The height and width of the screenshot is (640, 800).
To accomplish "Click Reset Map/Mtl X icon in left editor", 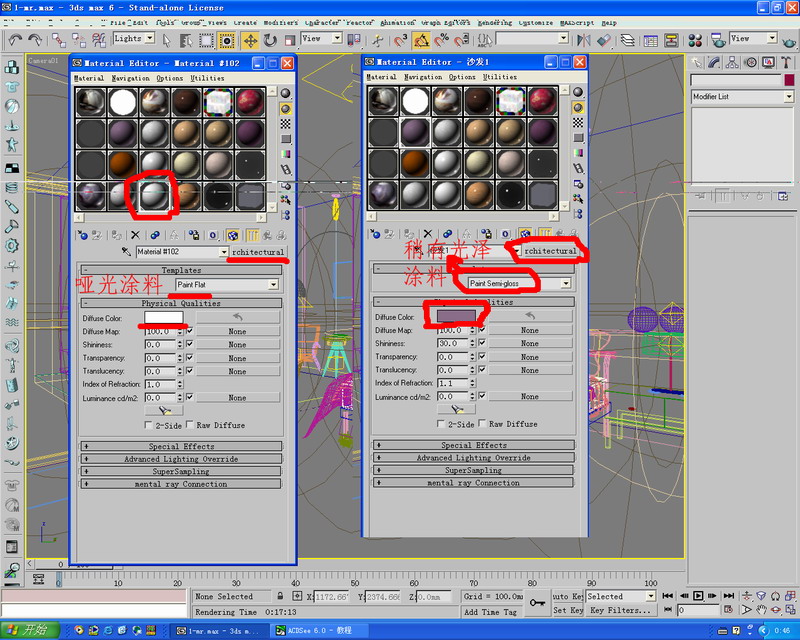I will 135,235.
